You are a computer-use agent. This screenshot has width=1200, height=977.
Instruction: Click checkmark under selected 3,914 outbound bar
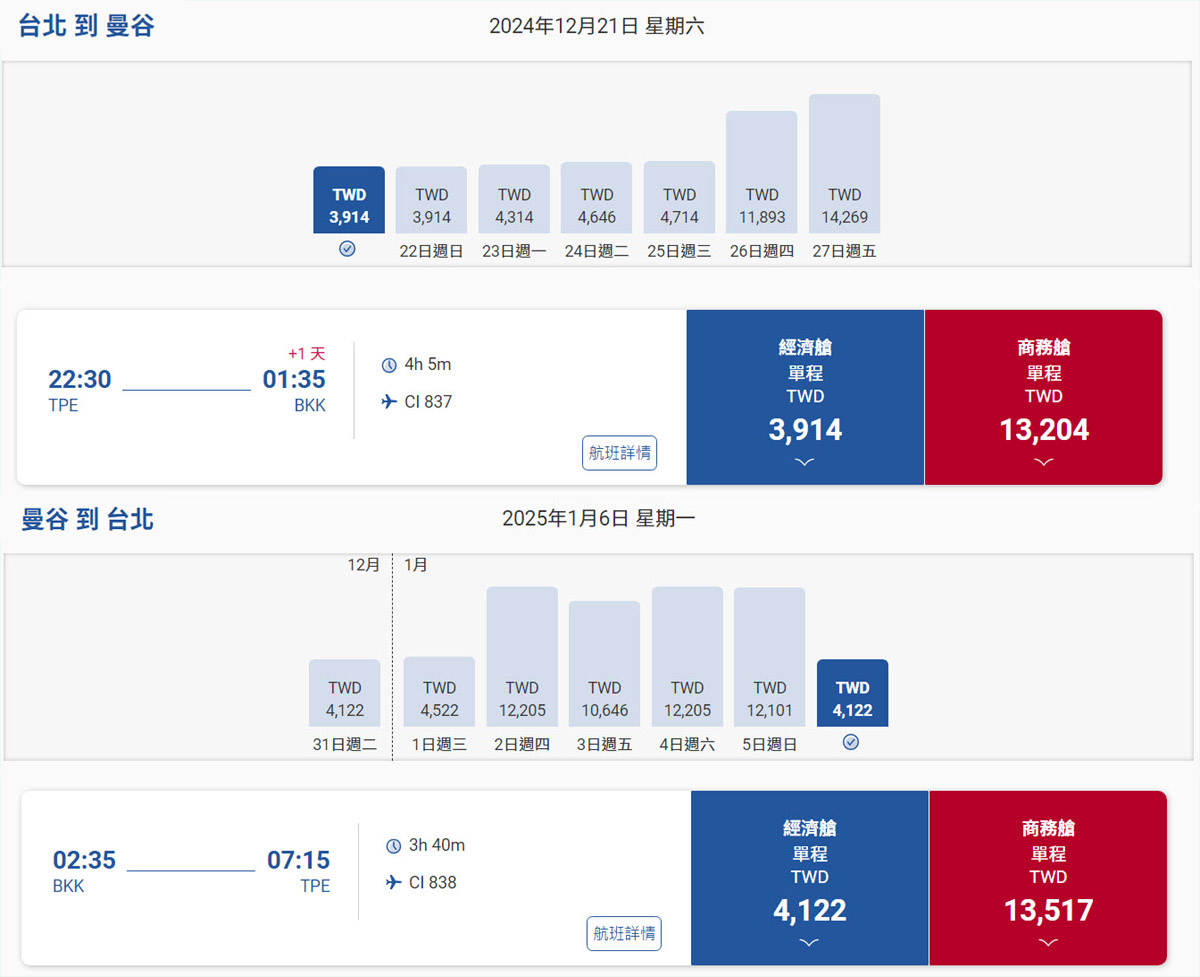coord(347,249)
